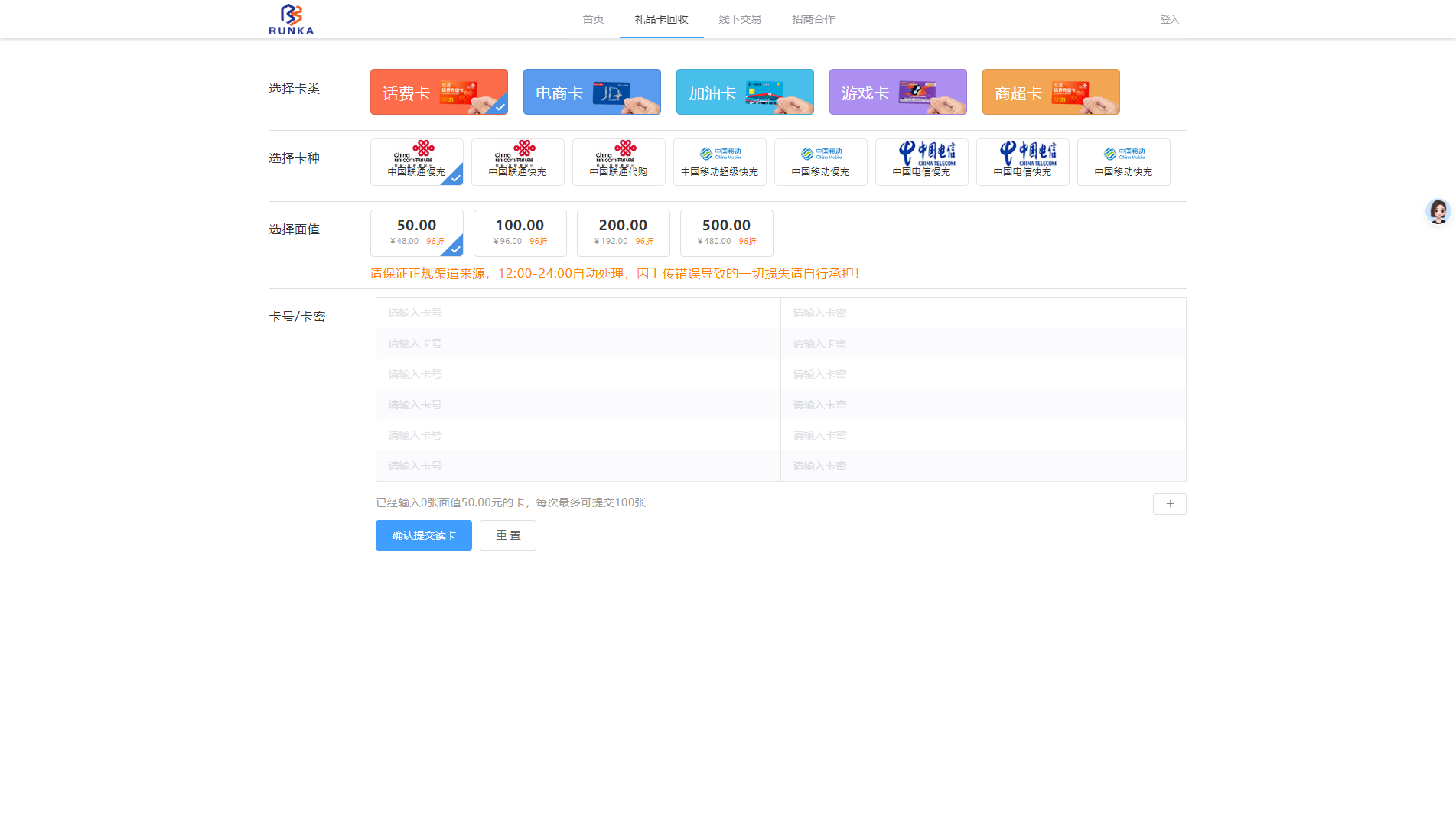Open the customer service avatar chat
Viewport: 1456px width, 826px height.
(1438, 211)
